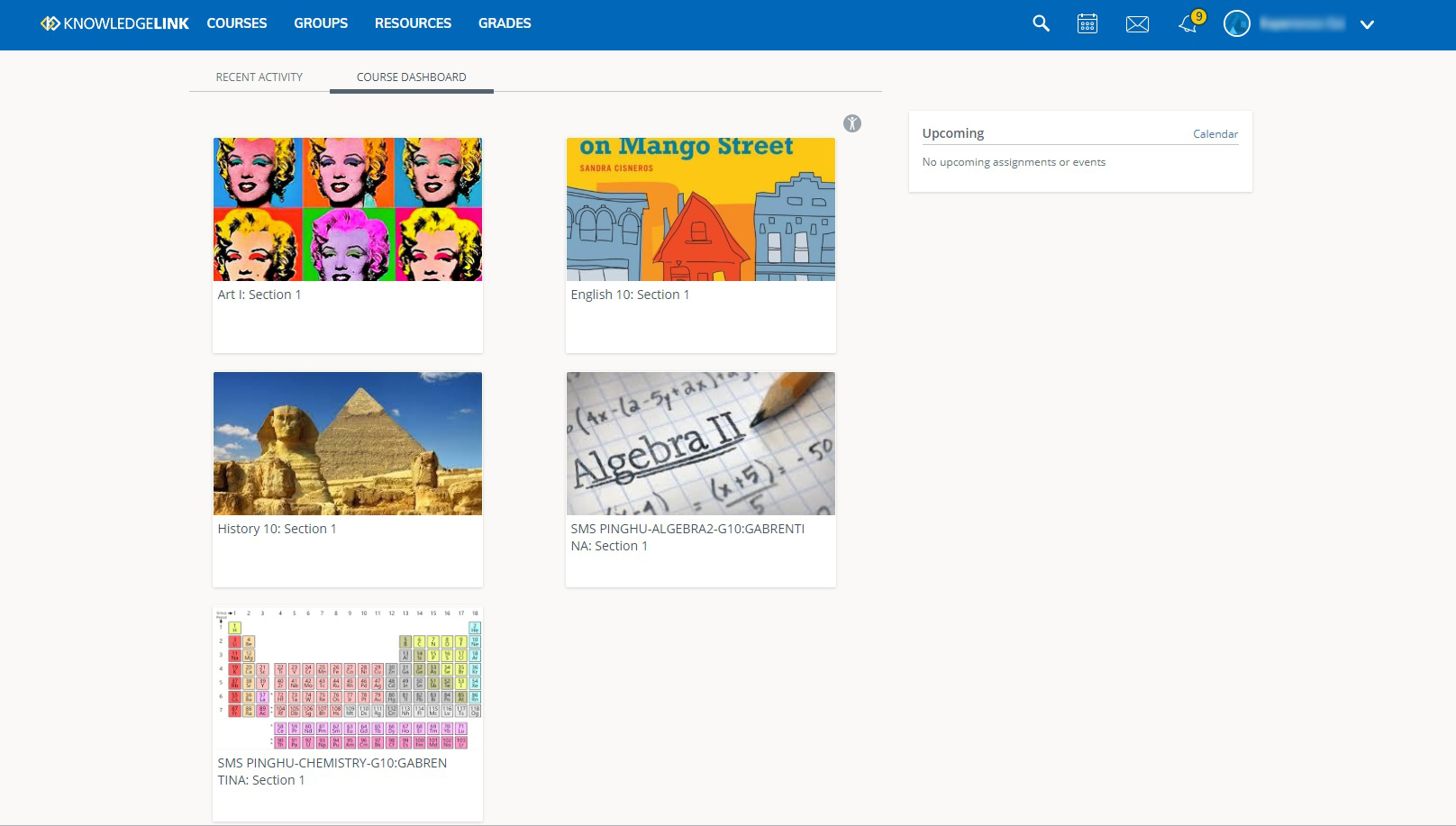Open the Calendar link in Upcoming

tap(1215, 134)
